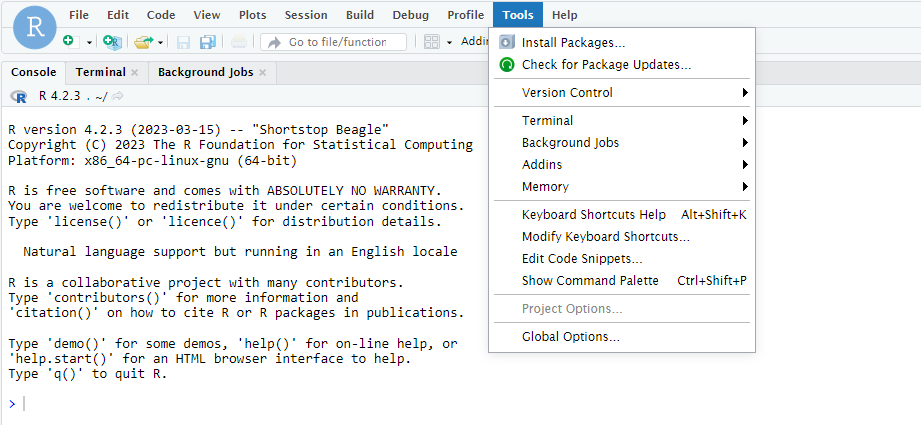921x425 pixels.
Task: Click the Open File folder icon
Action: (143, 42)
